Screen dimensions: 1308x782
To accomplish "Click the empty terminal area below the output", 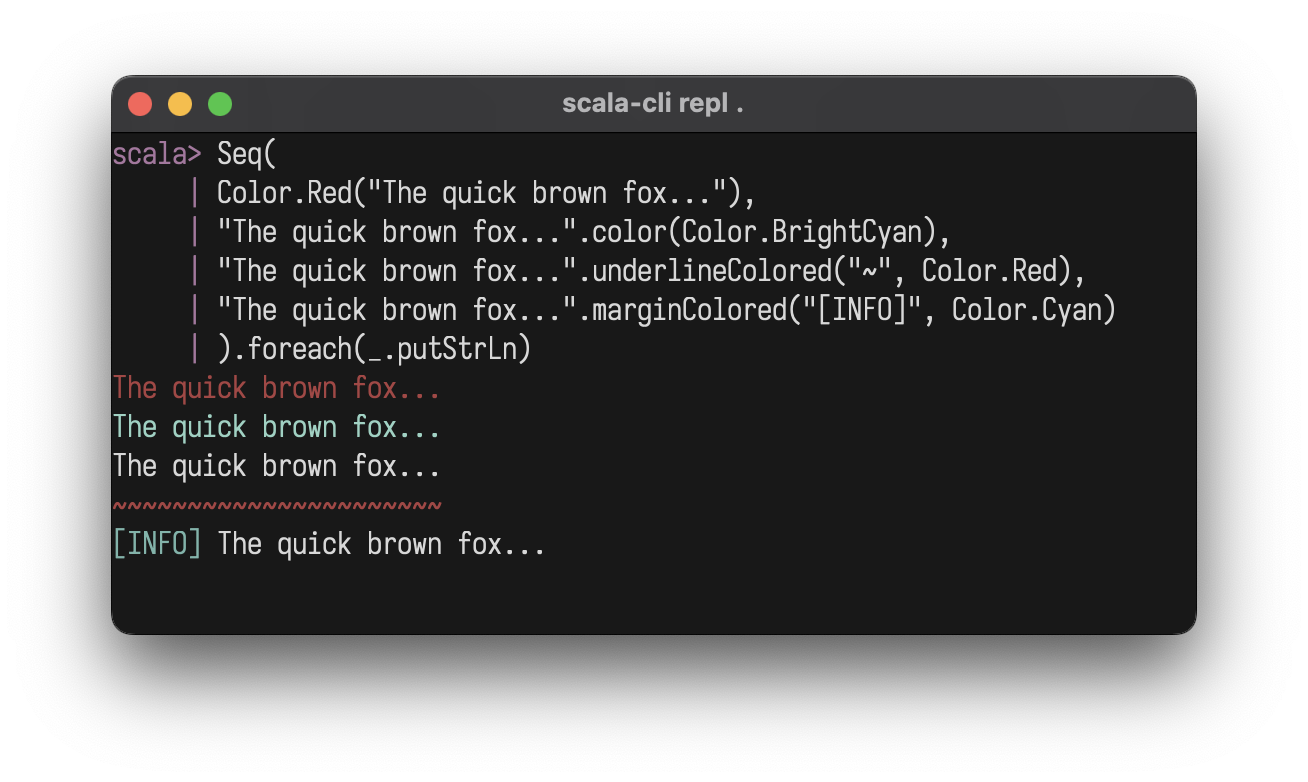I will 653,595.
